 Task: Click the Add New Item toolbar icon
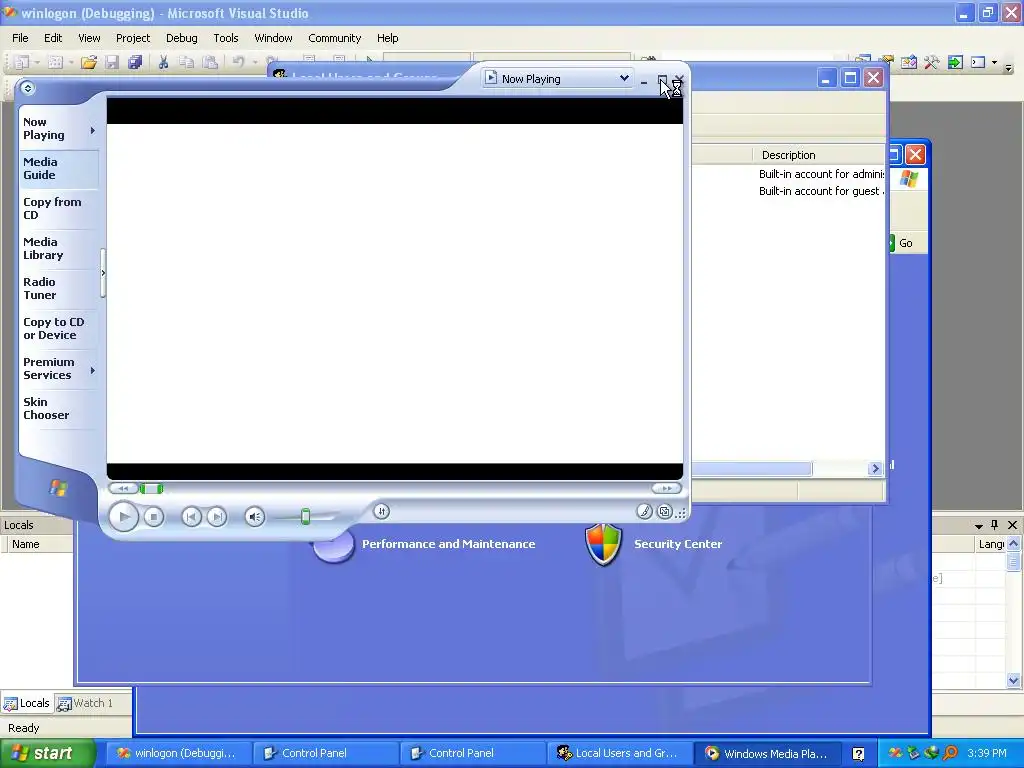(56, 62)
